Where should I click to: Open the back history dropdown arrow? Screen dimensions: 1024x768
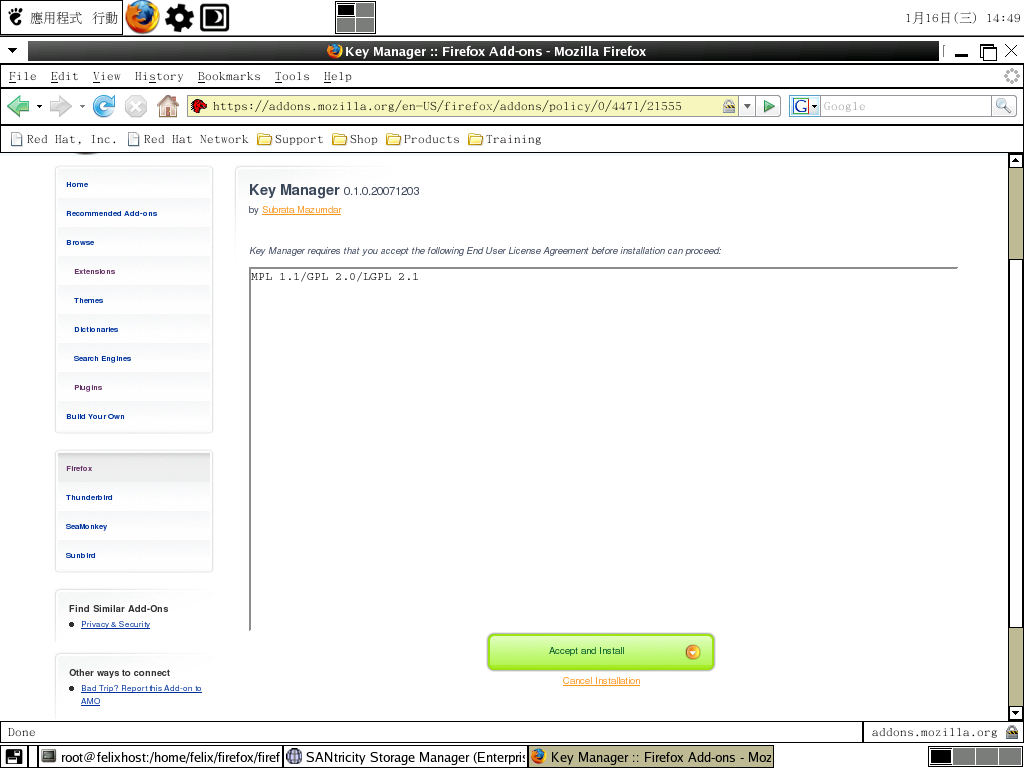pyautogui.click(x=39, y=106)
